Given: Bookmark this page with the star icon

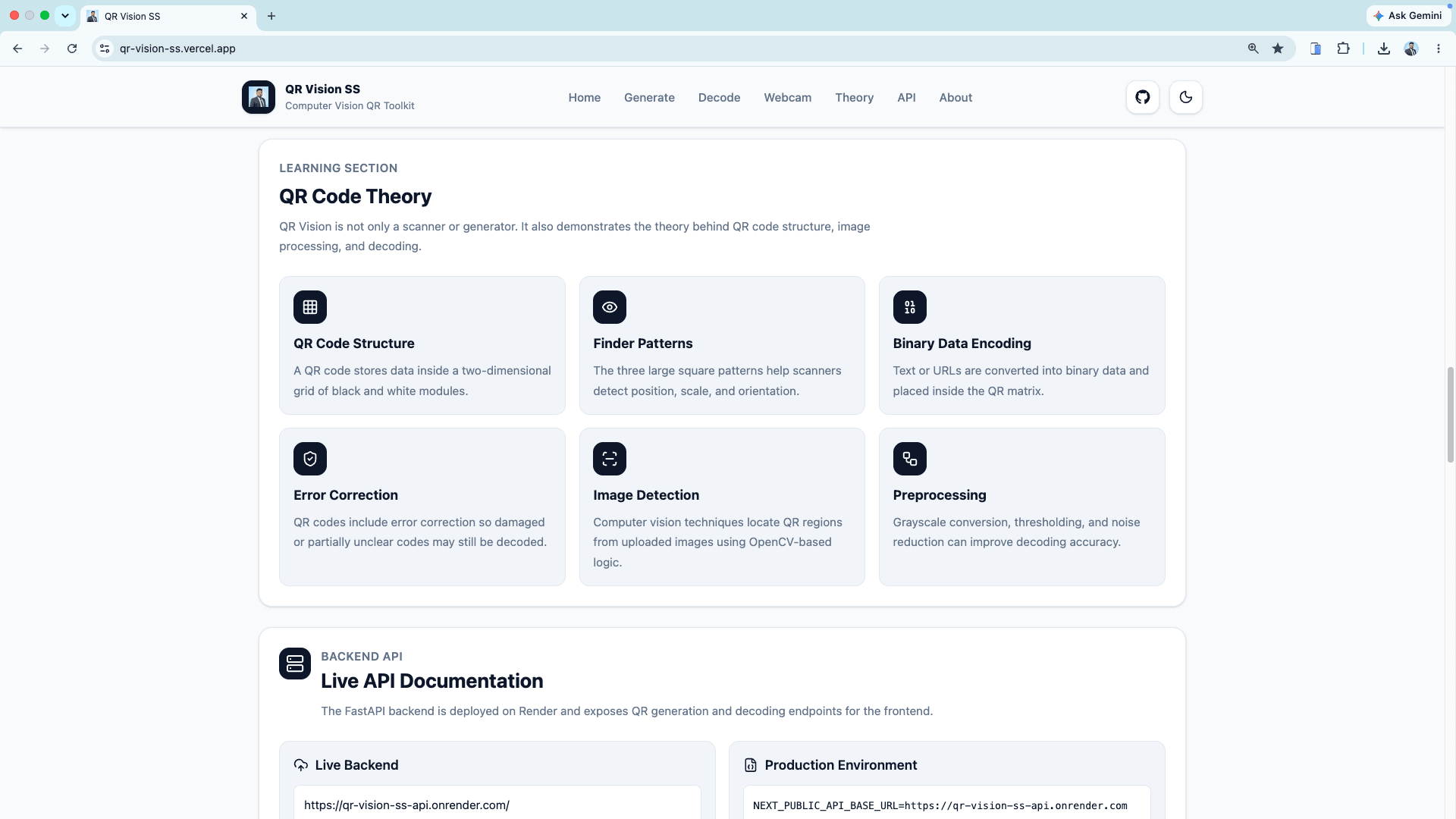Looking at the screenshot, I should click(1278, 49).
